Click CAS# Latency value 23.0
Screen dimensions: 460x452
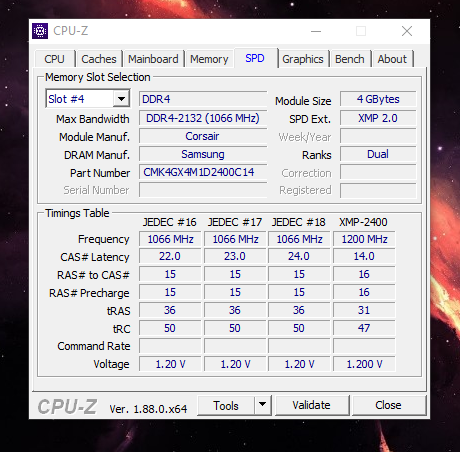click(235, 256)
